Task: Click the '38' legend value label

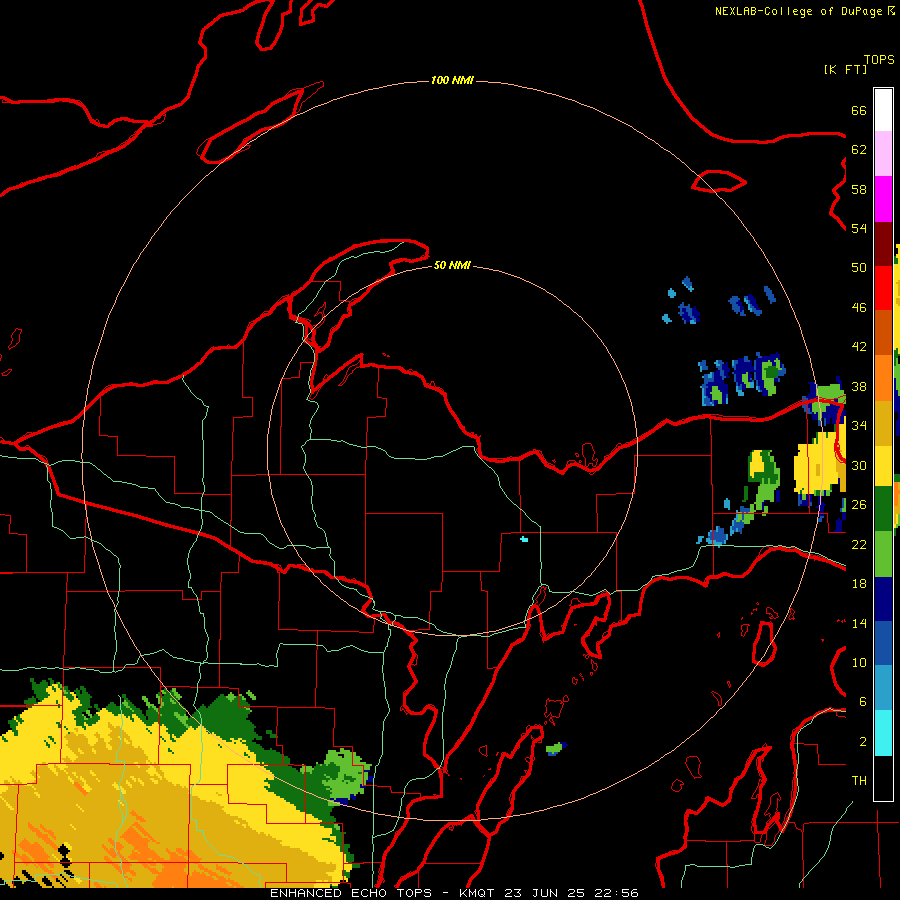Action: point(859,386)
